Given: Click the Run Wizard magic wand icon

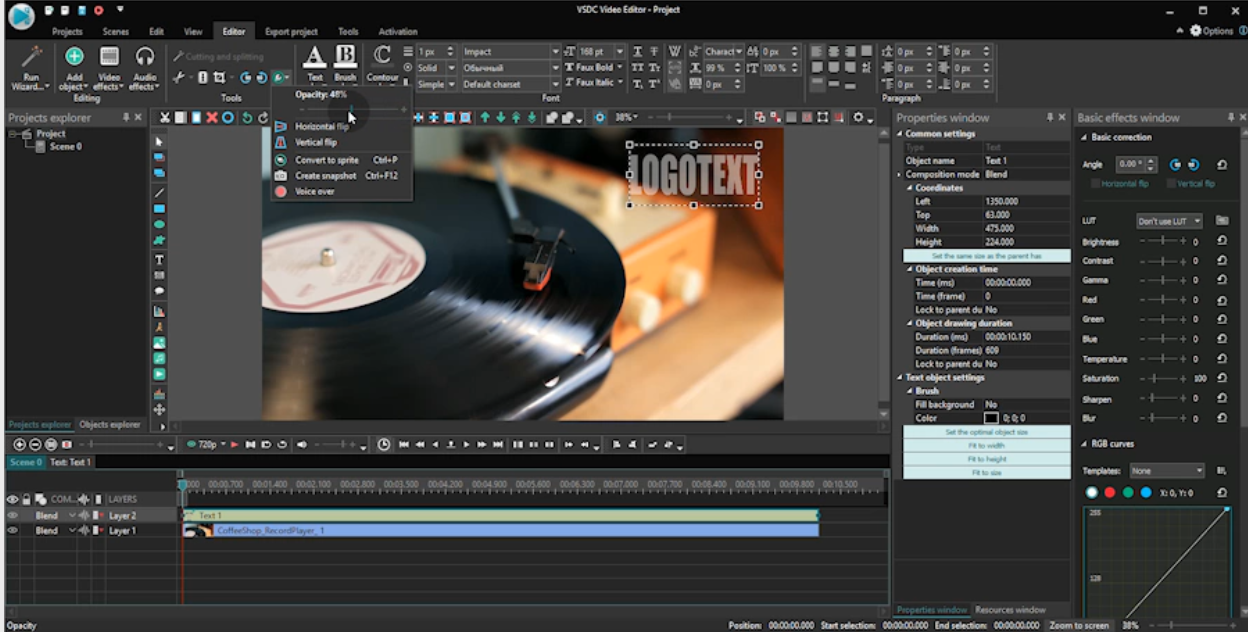Looking at the screenshot, I should point(32,58).
